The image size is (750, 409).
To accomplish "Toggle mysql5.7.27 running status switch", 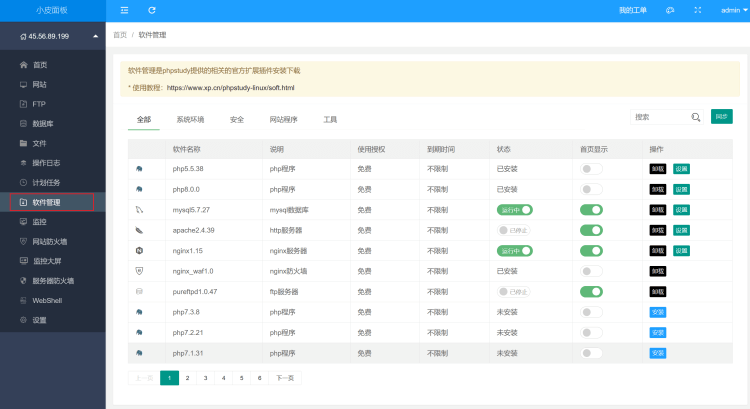I will pos(515,210).
